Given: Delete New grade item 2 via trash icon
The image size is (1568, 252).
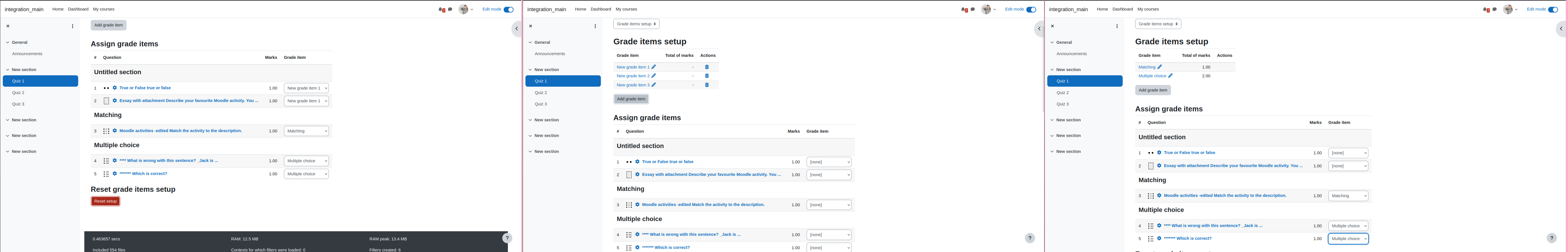Looking at the screenshot, I should coord(707,76).
